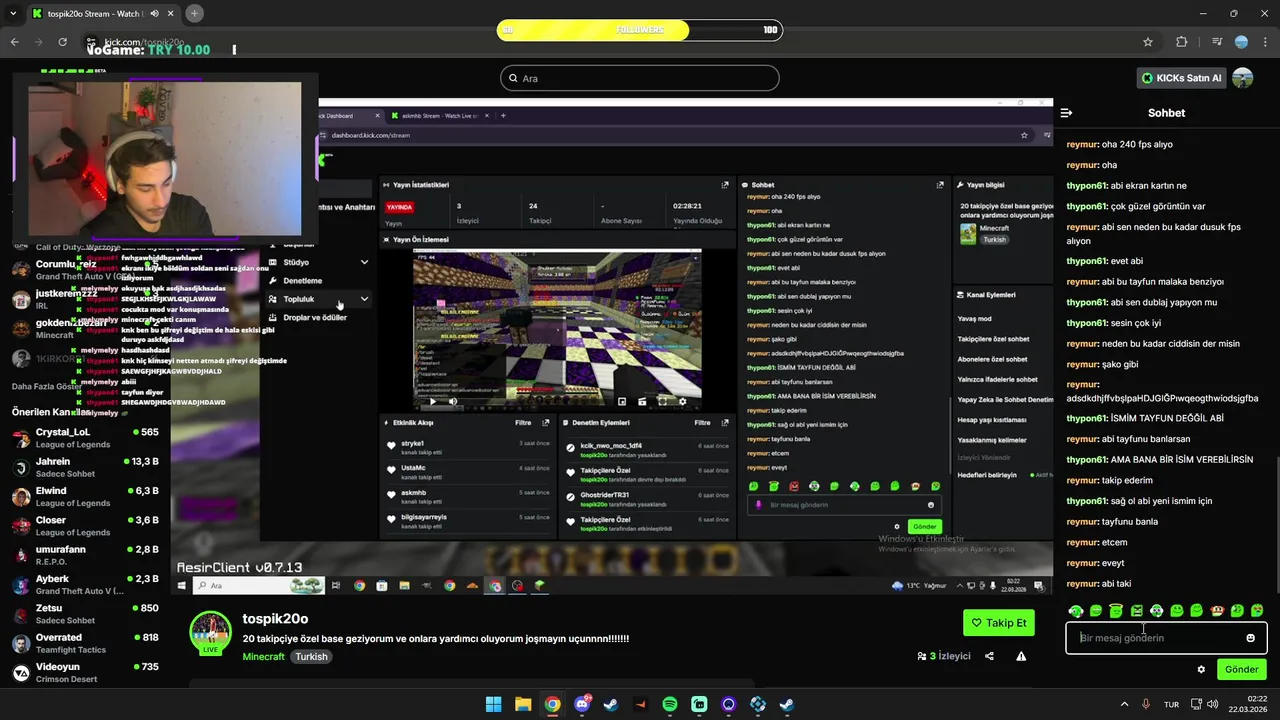The image size is (1280, 720).
Task: Open the Overrated channel avatar
Action: point(21,643)
